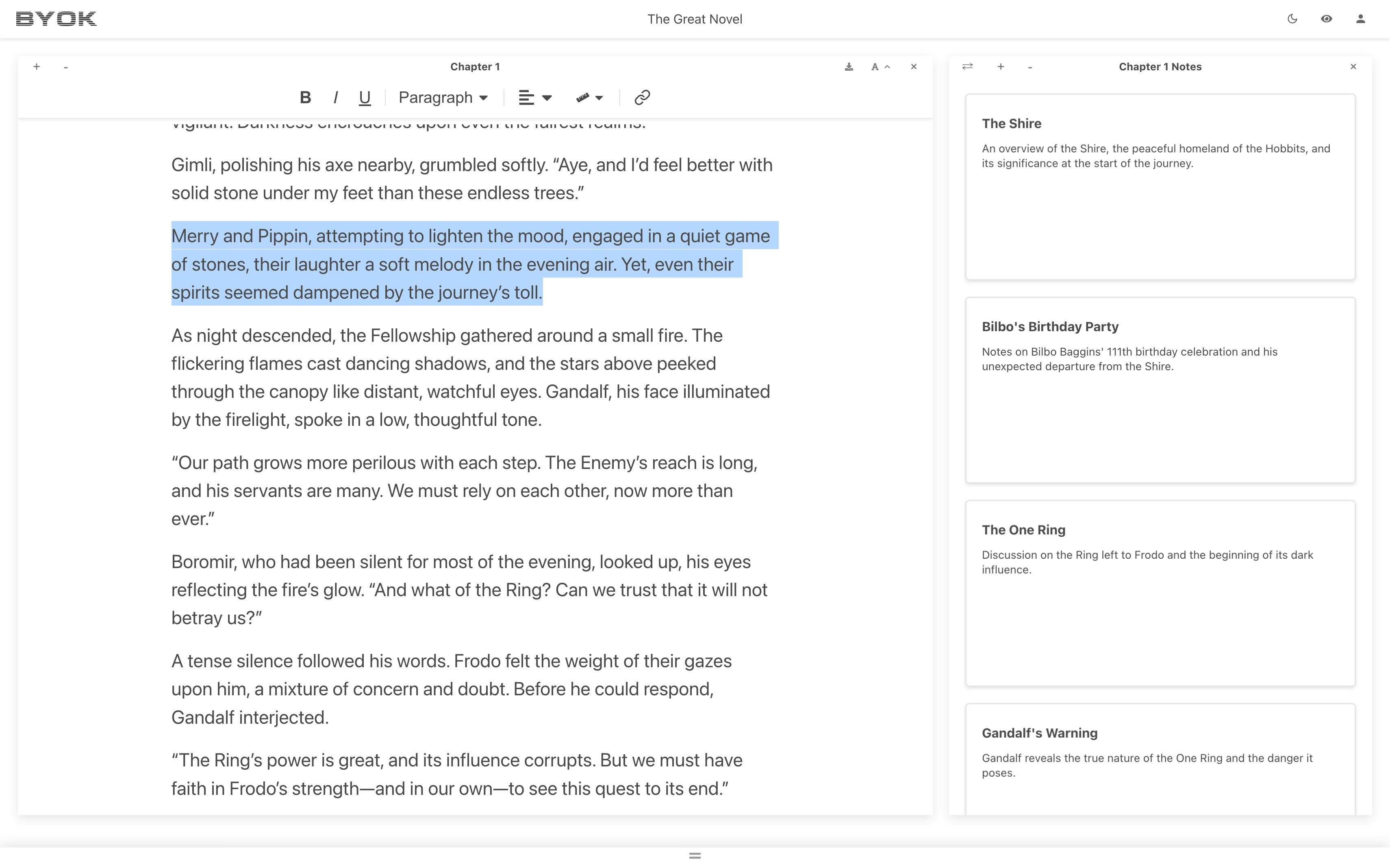The height and width of the screenshot is (868, 1390).
Task: Open the highlighter color dropdown
Action: 589,98
